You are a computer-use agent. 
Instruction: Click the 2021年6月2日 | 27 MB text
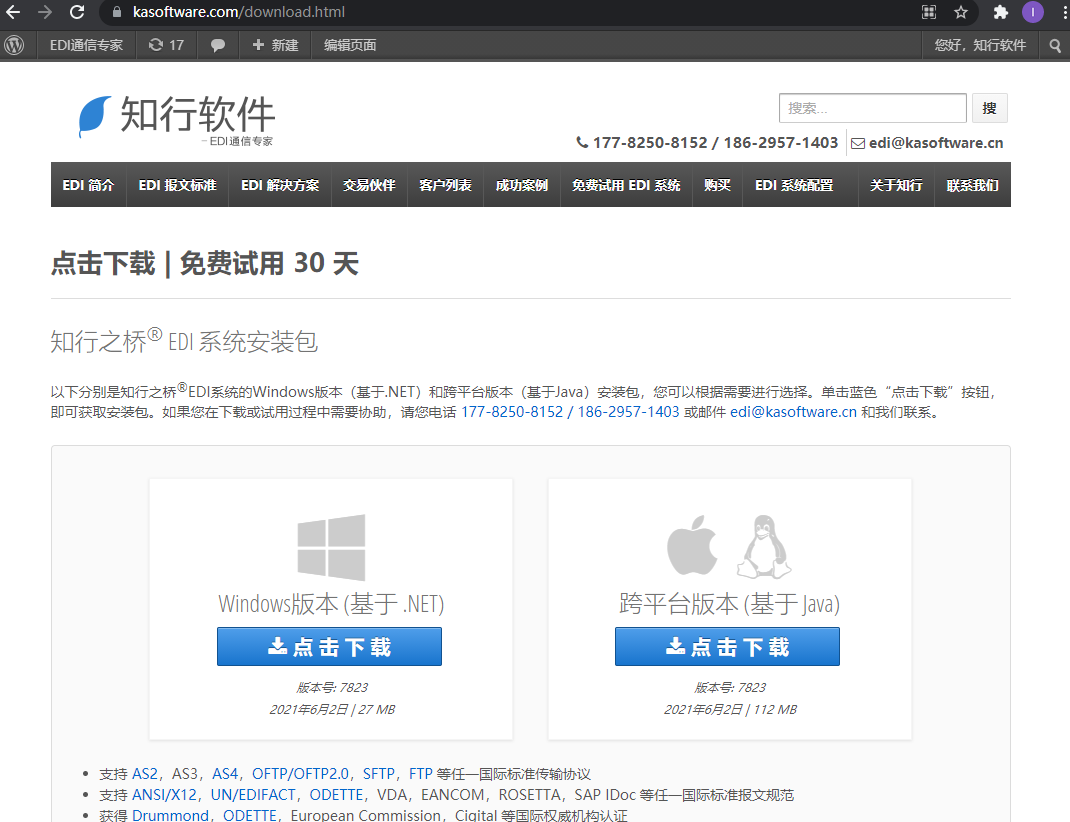(332, 709)
